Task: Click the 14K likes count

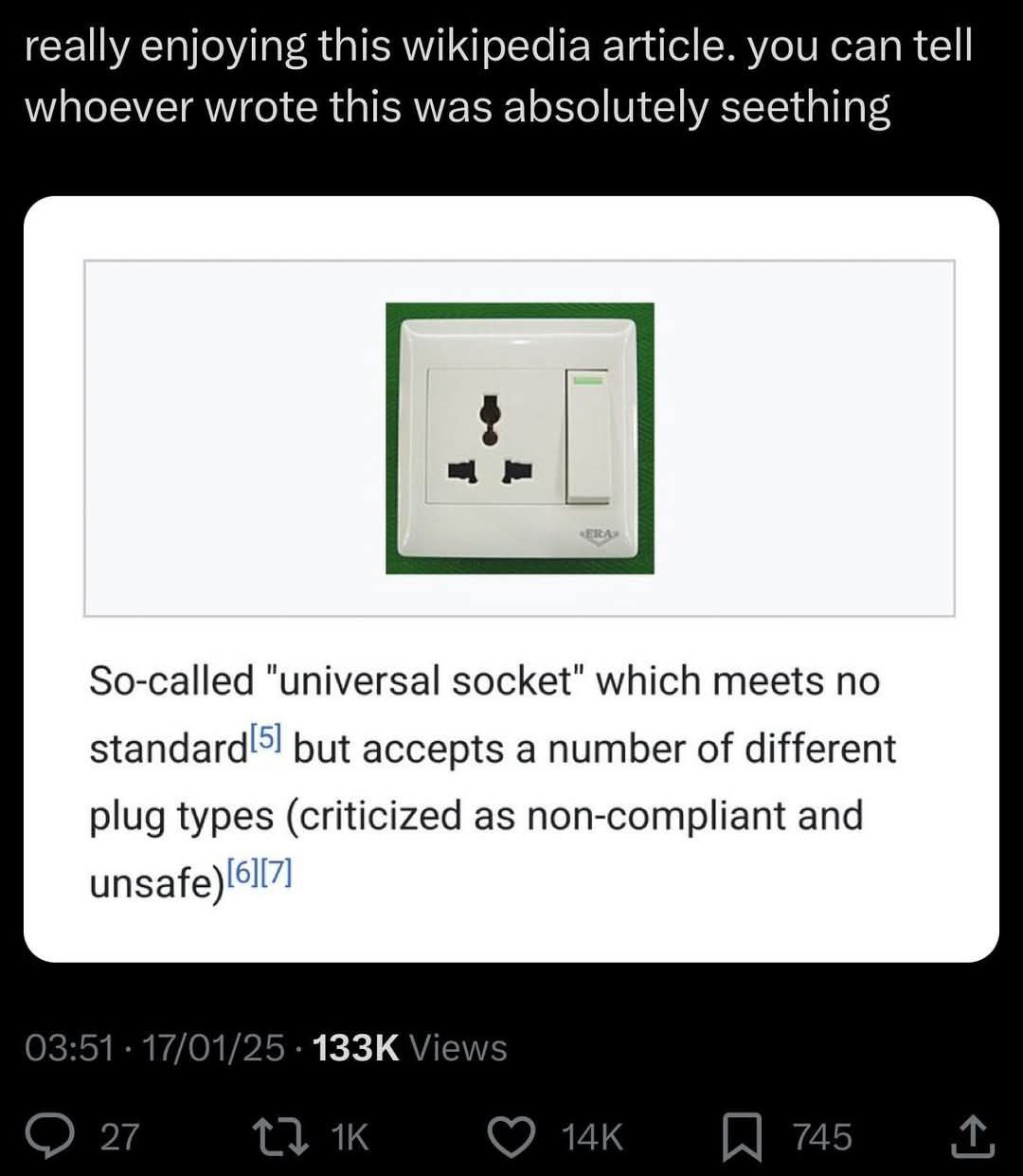Action: click(593, 1137)
